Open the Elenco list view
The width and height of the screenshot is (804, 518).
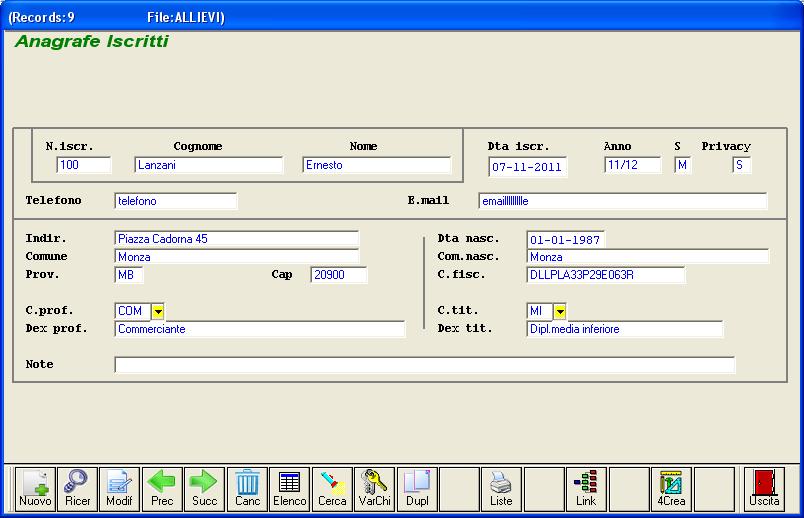coord(290,489)
